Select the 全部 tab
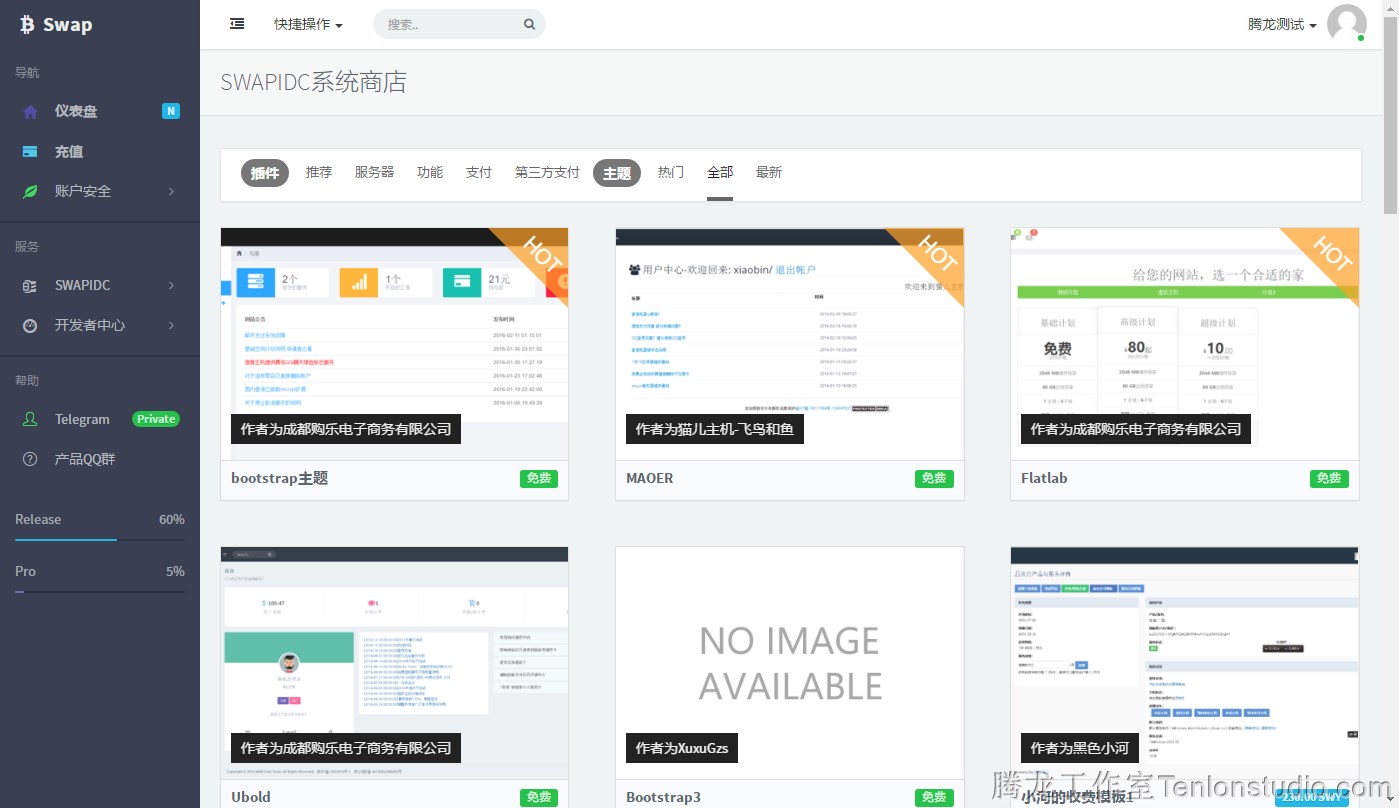Viewport: 1399px width, 808px height. [x=720, y=172]
